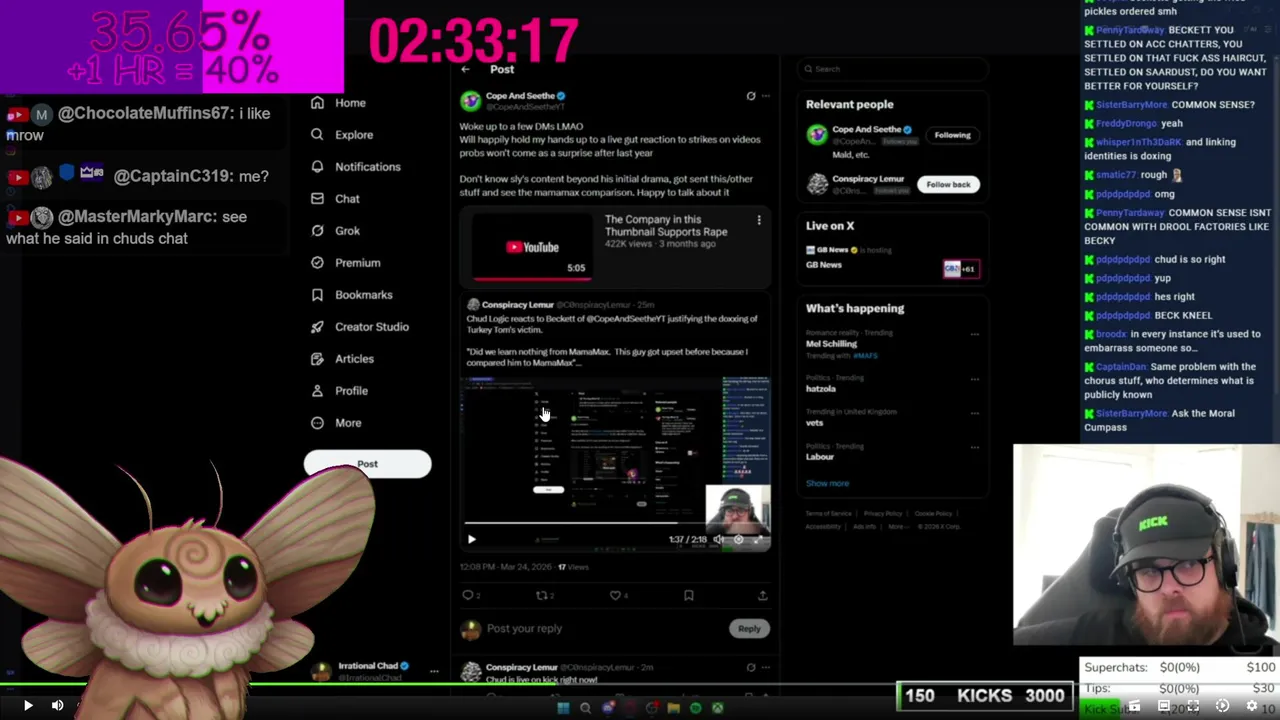Open GB News live thumbnail
1280x720 pixels.
tap(961, 268)
